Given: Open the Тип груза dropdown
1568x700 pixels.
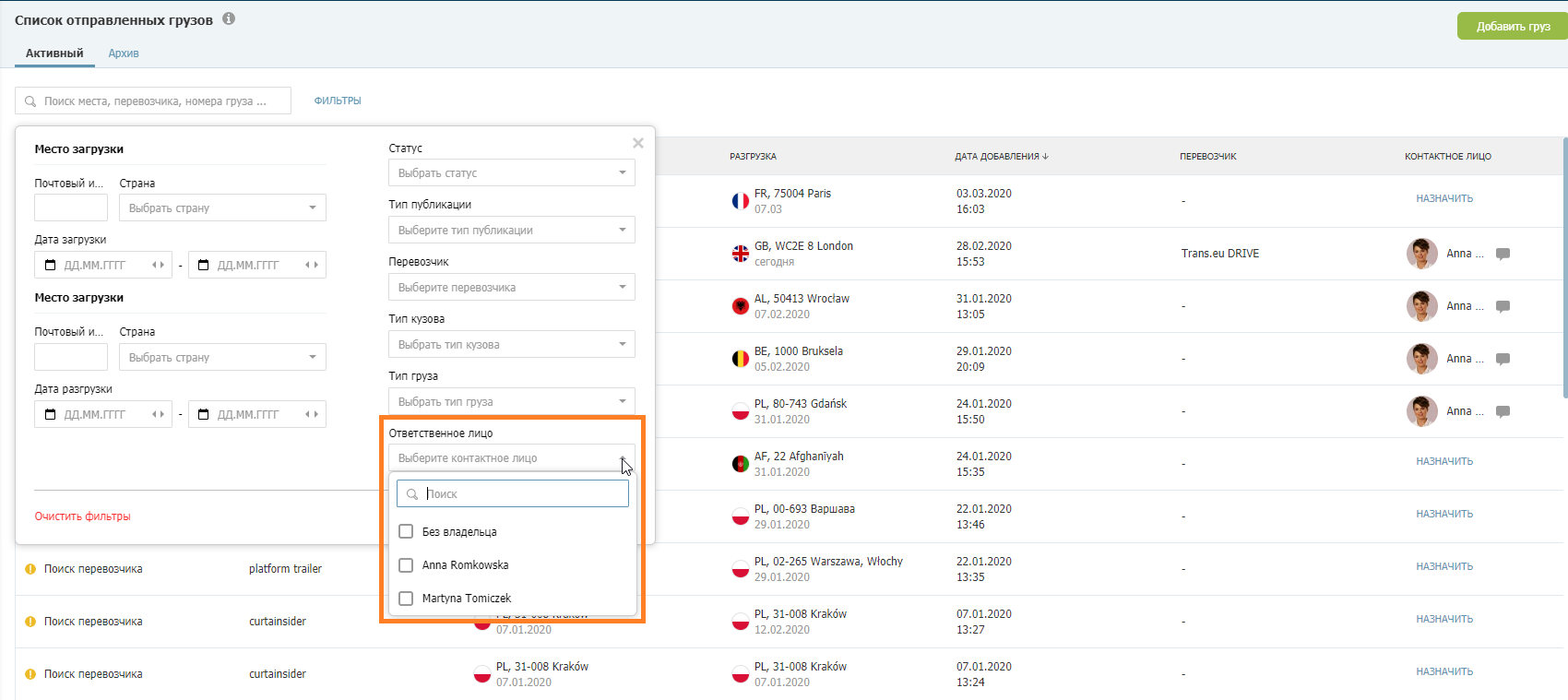Looking at the screenshot, I should pyautogui.click(x=512, y=401).
